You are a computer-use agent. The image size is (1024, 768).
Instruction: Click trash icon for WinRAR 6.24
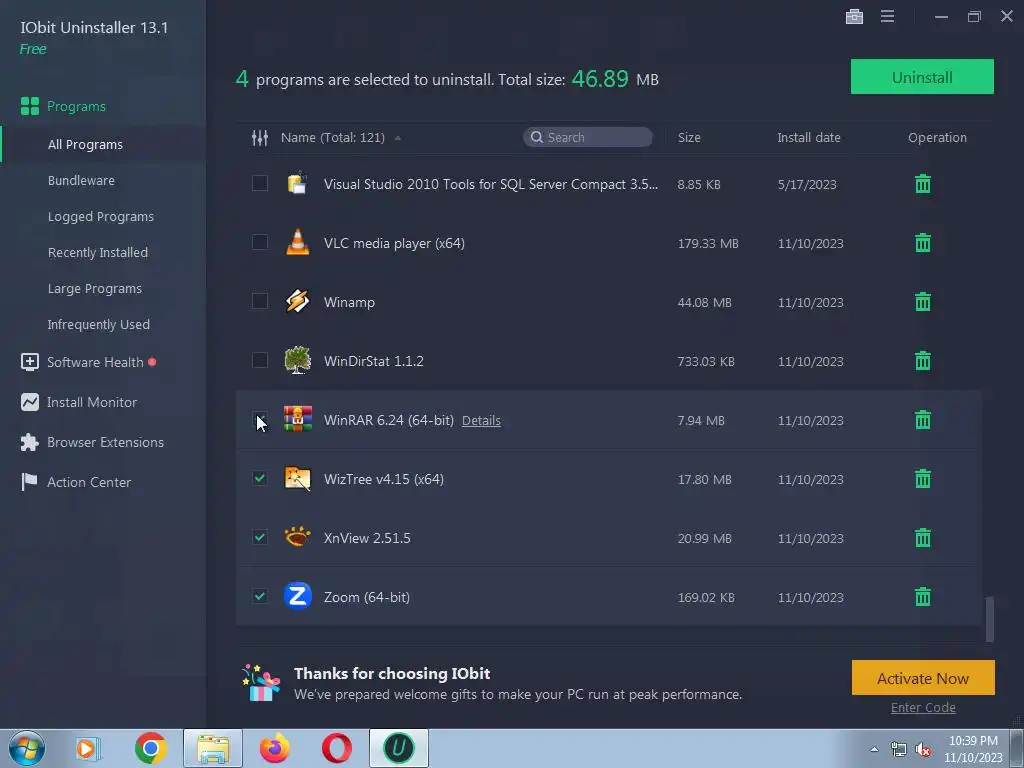[x=923, y=420]
